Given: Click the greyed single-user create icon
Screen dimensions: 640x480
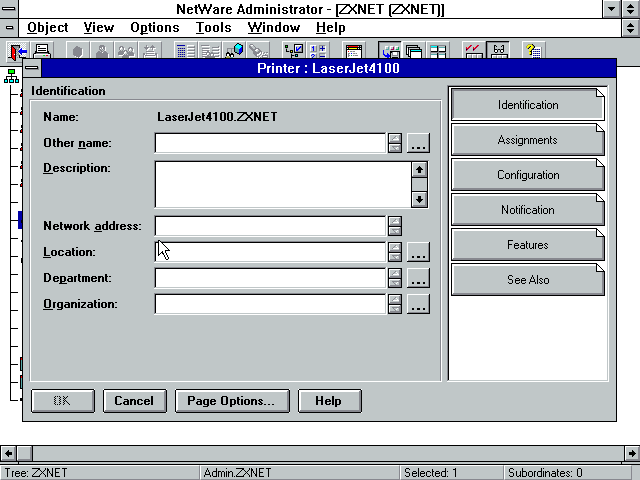Looking at the screenshot, I should pyautogui.click(x=102, y=51).
